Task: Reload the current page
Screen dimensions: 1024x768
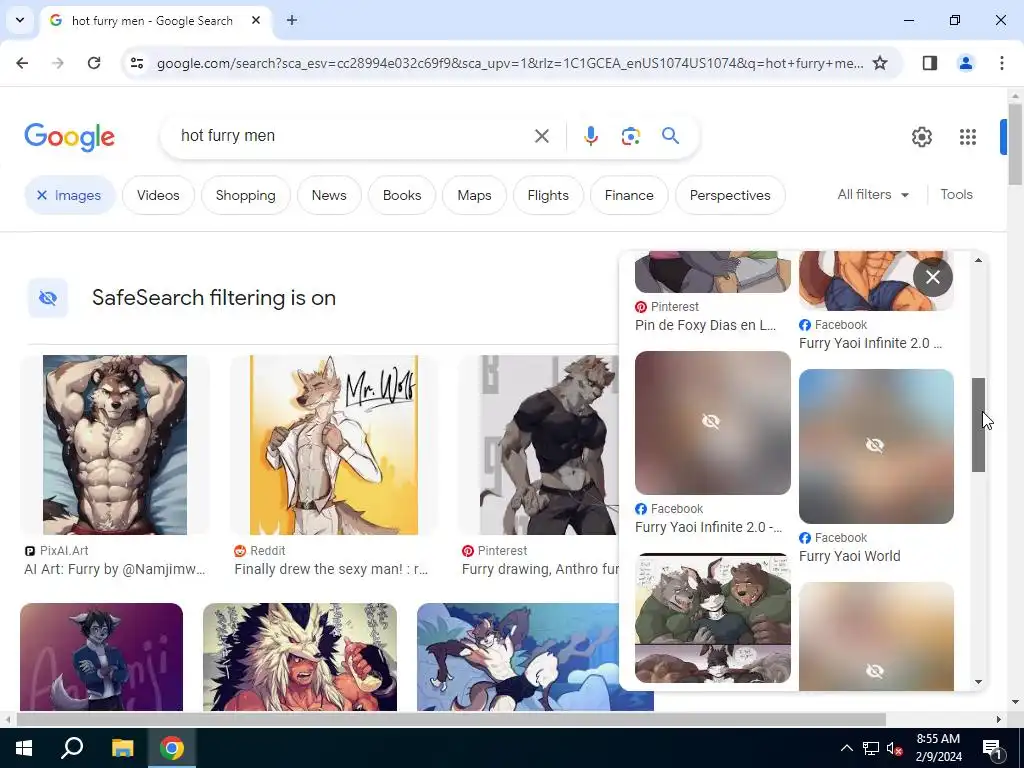Action: [94, 63]
